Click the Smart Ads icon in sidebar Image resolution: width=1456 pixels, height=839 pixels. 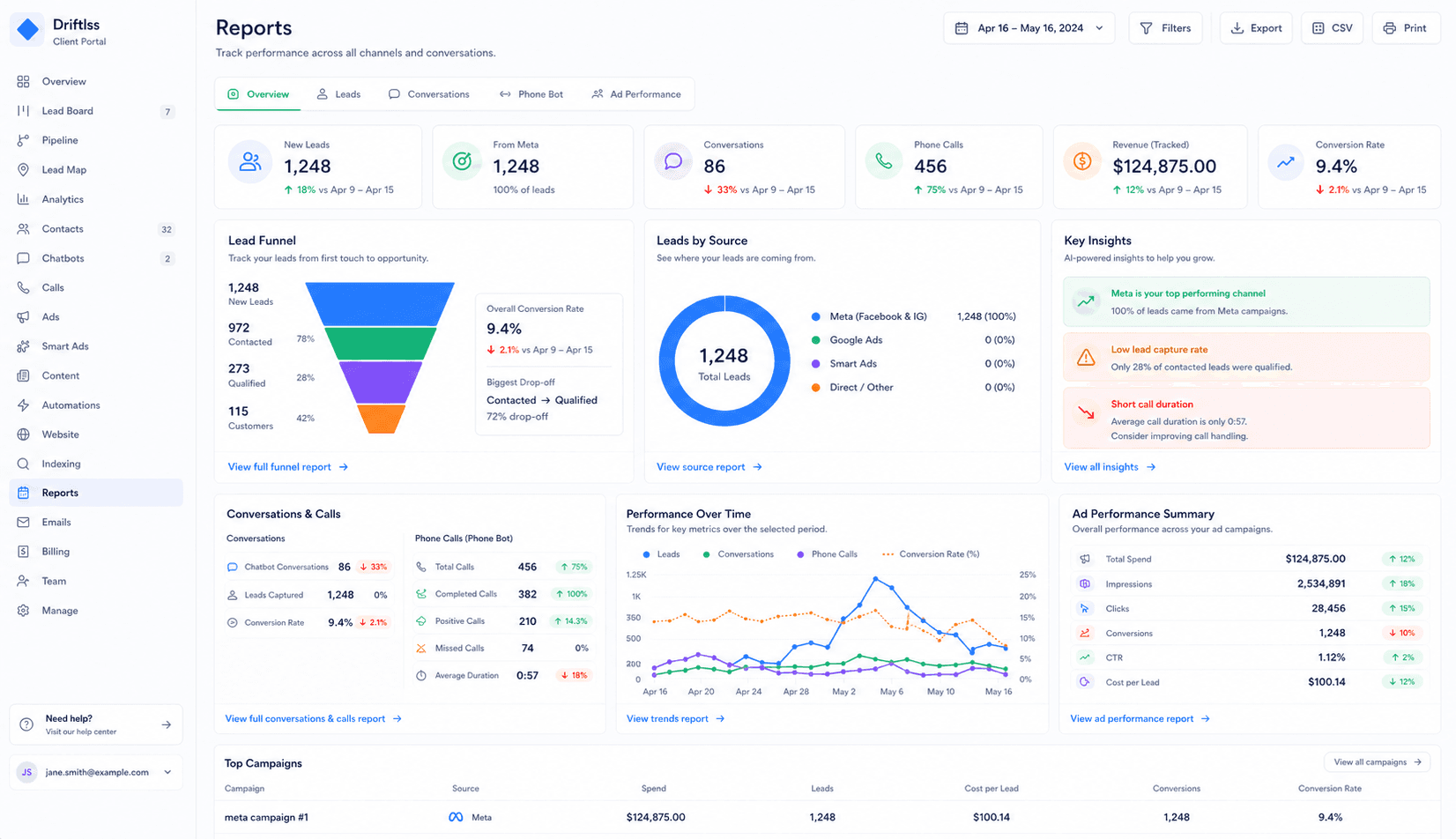(x=24, y=346)
